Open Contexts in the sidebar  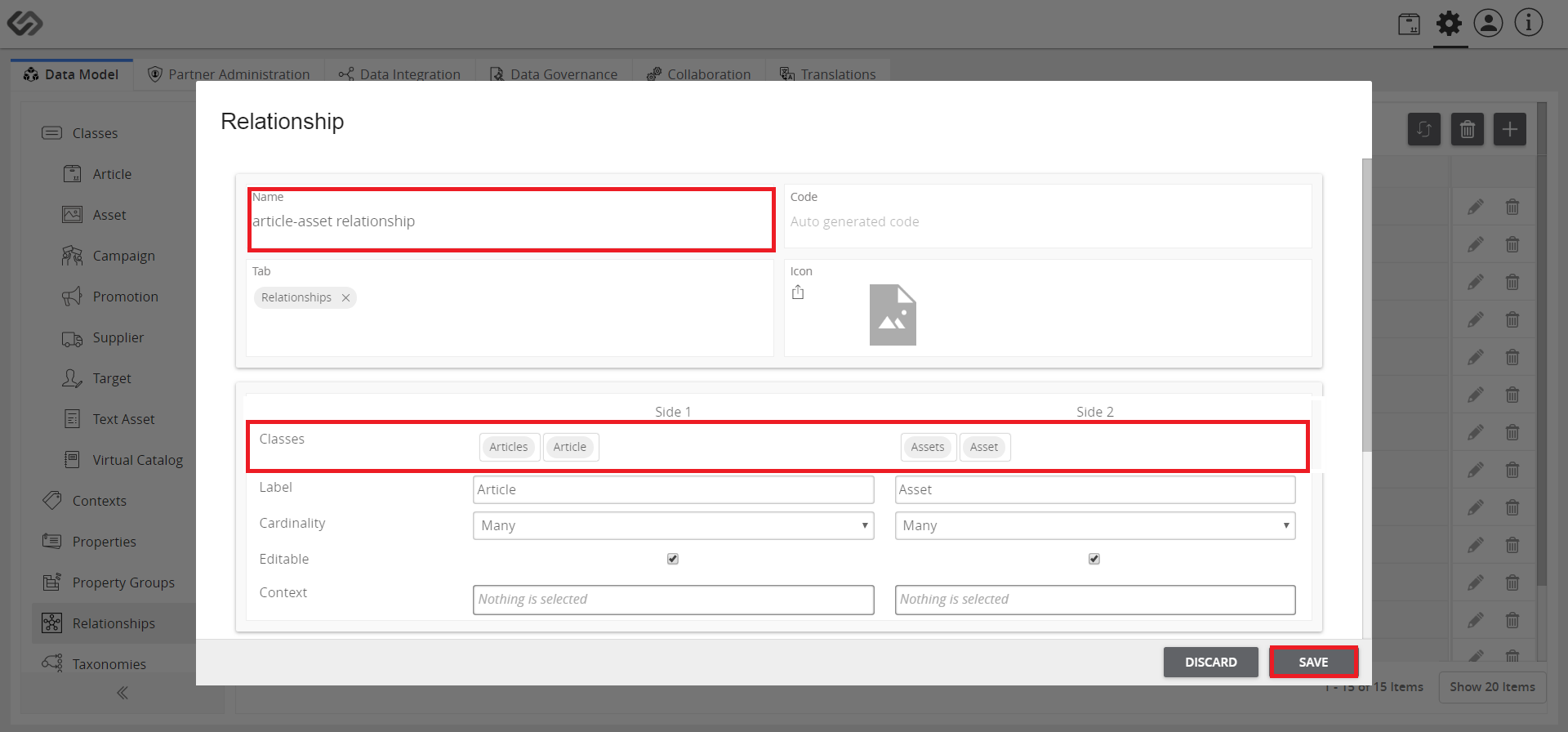tap(99, 501)
